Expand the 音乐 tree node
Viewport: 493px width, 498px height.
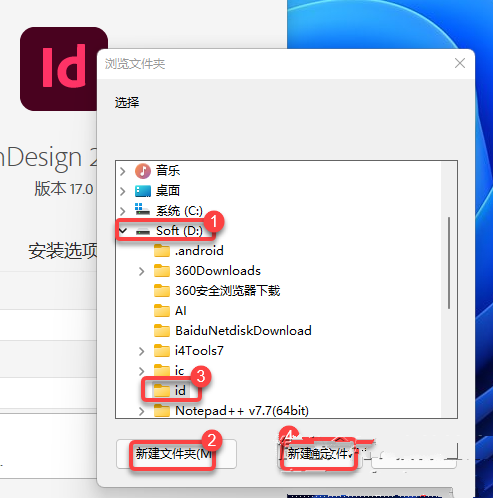tap(123, 171)
